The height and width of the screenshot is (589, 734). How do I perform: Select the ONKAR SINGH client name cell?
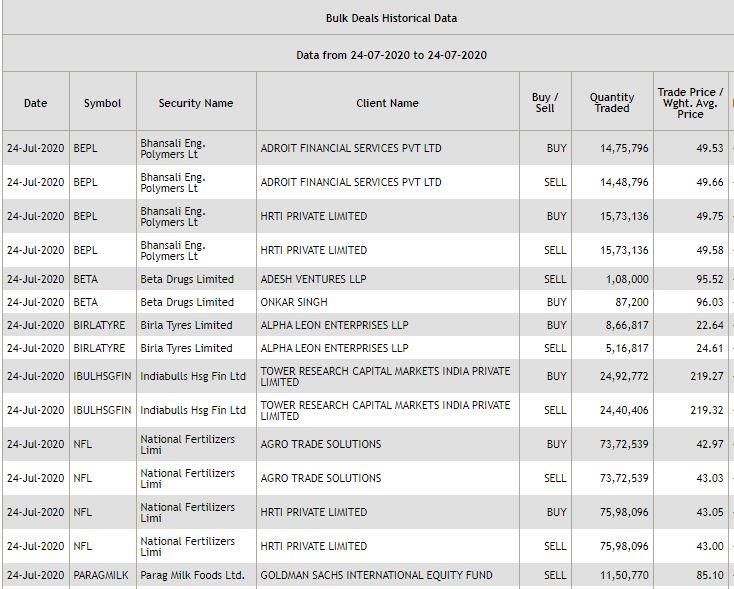pos(294,302)
